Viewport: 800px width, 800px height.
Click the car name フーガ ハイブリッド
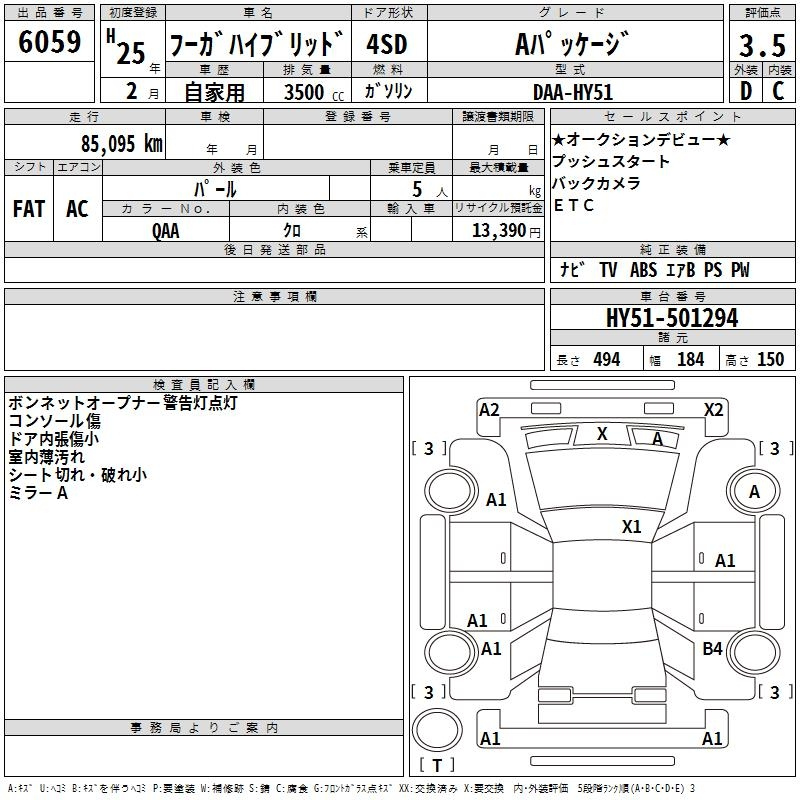coord(256,44)
